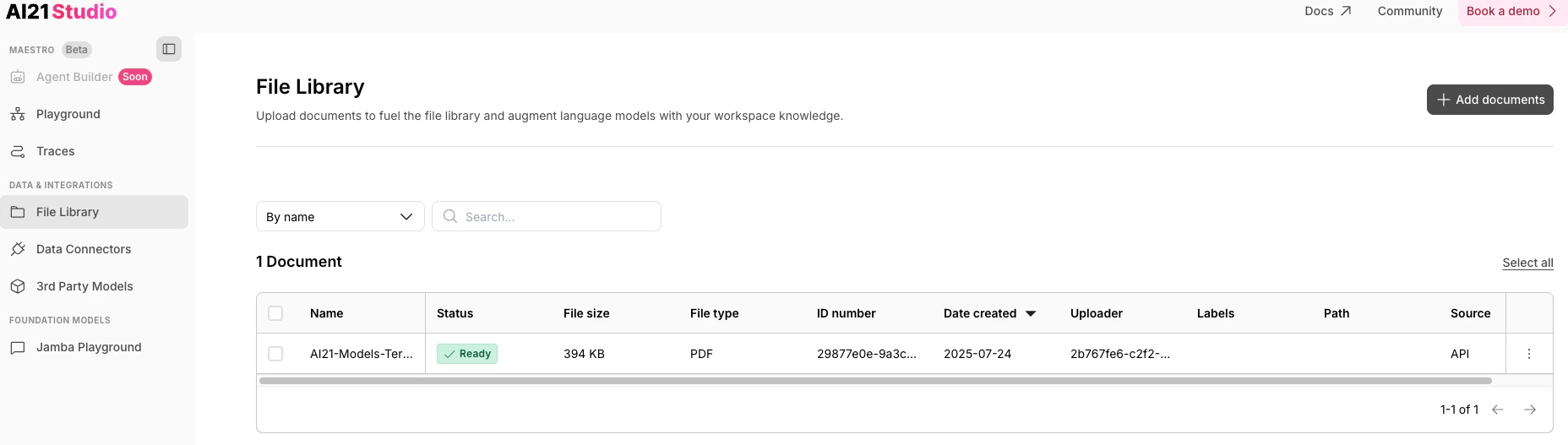Collapse the sidebar panel icon
1568x445 pixels.
pos(169,49)
